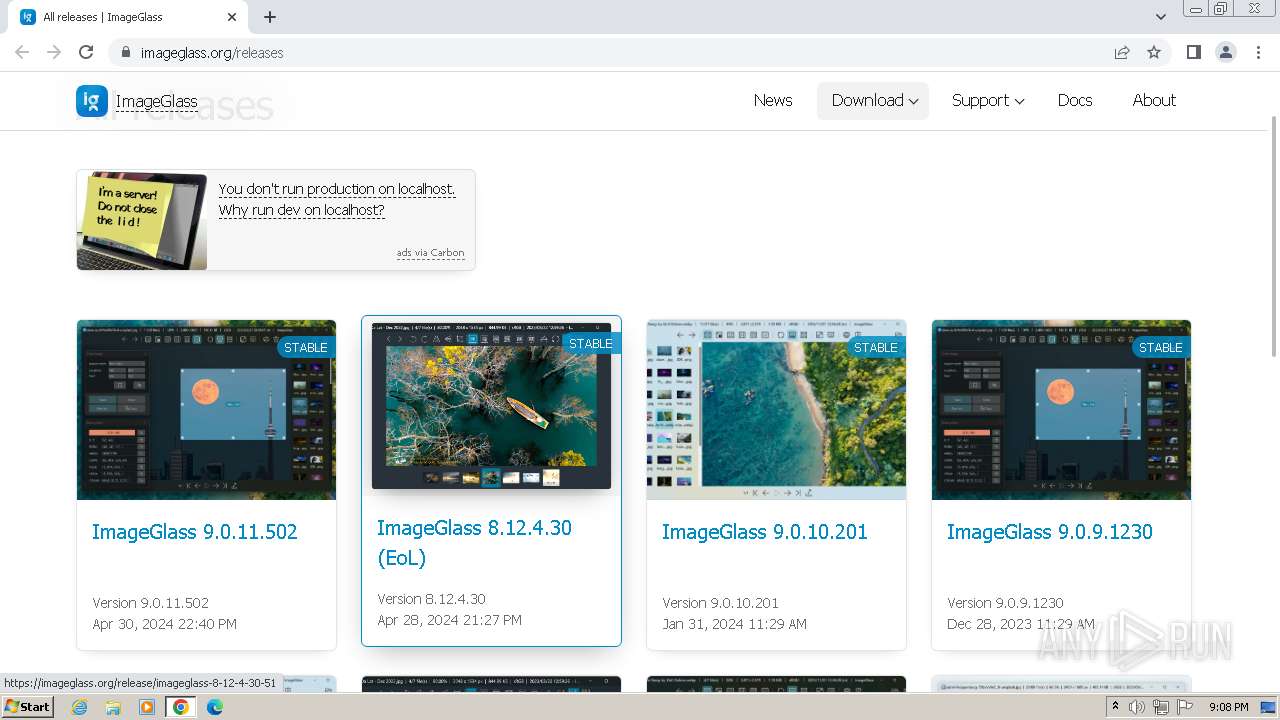Click the ImageGlass logo icon
Image resolution: width=1280 pixels, height=720 pixels.
tap(92, 100)
